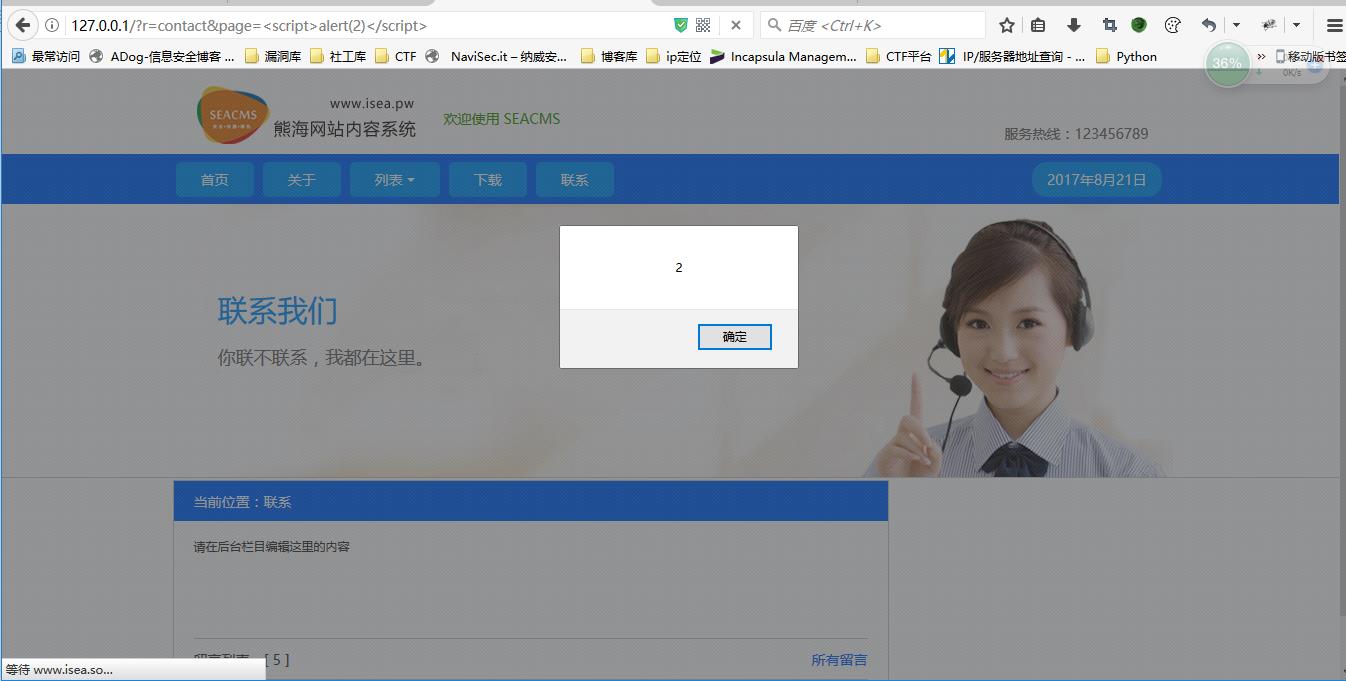Show more bookmarks via the double chevron
Image resolution: width=1346 pixels, height=681 pixels.
click(1262, 57)
